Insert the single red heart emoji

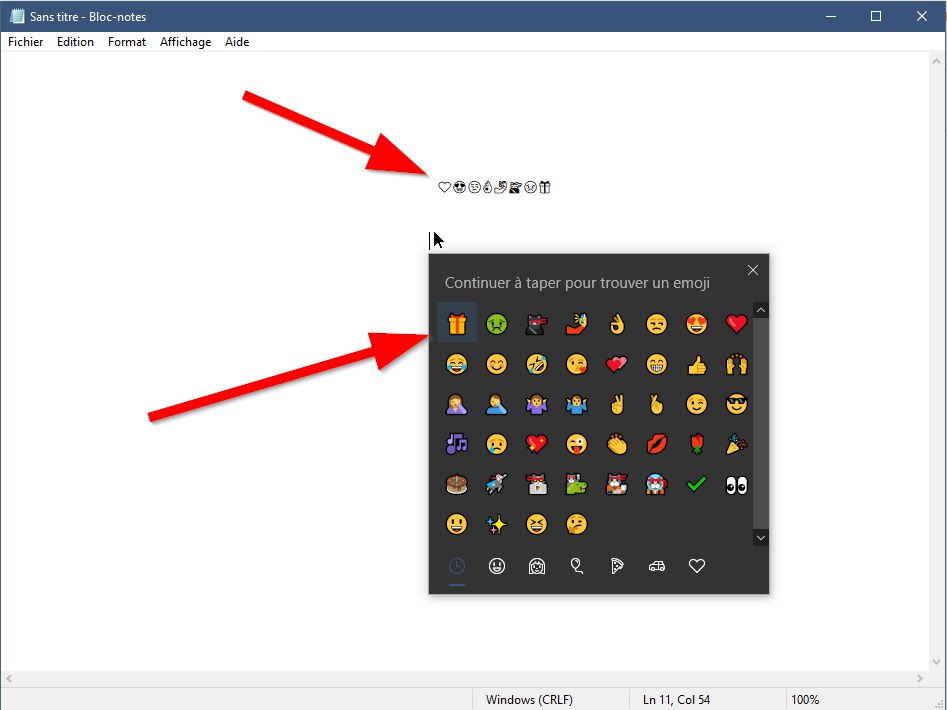pos(736,324)
